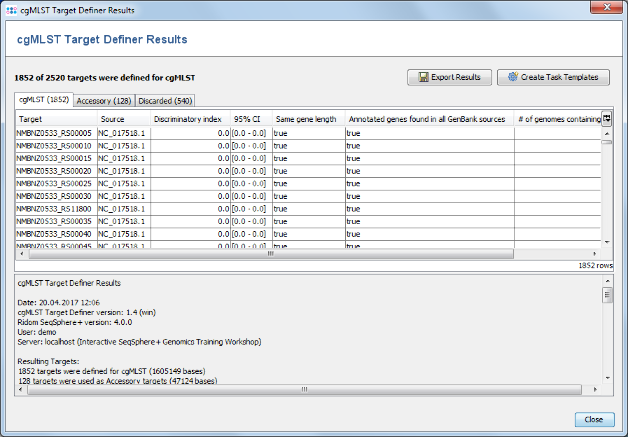Click the 'cgMLST Target Definer version: 1.4 (win)' line
The image size is (628, 437).
[x=87, y=312]
